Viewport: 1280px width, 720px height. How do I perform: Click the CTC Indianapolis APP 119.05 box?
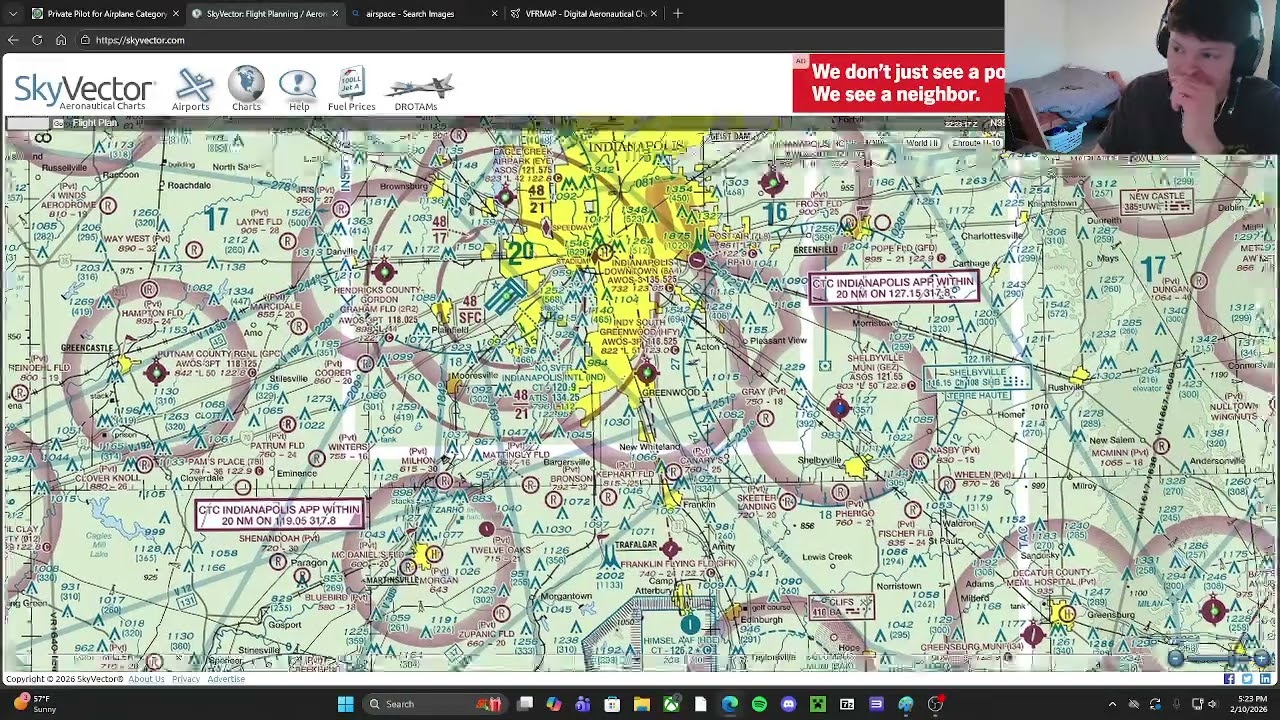coord(279,515)
